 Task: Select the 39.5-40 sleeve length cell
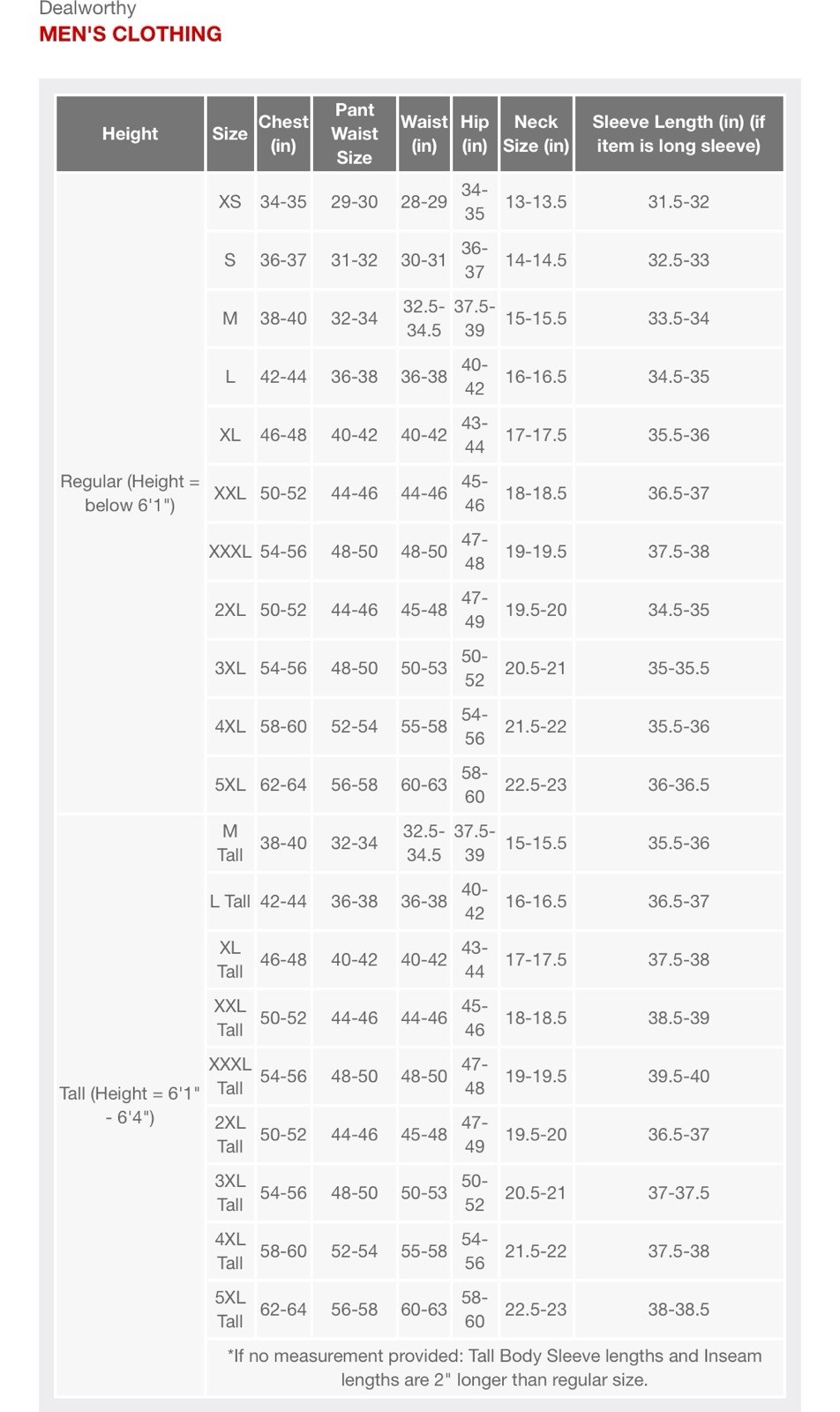click(678, 1076)
